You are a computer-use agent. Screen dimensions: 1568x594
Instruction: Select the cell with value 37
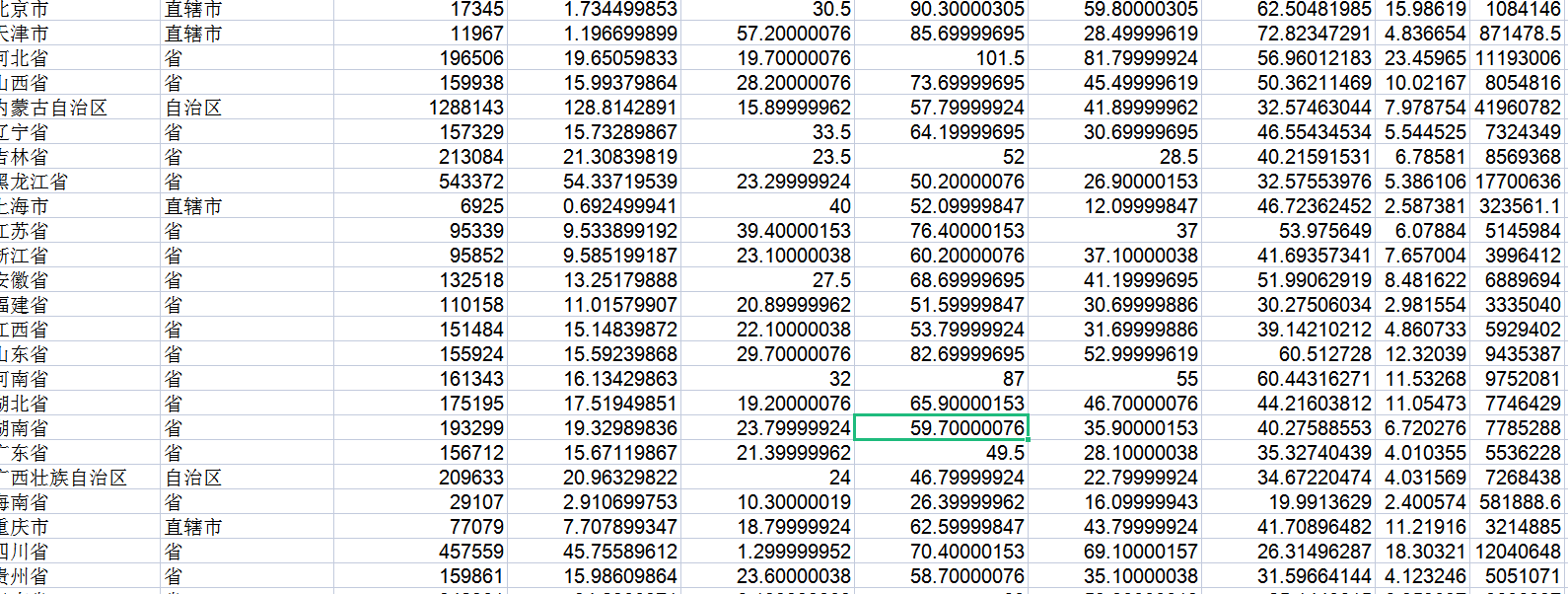[1114, 231]
